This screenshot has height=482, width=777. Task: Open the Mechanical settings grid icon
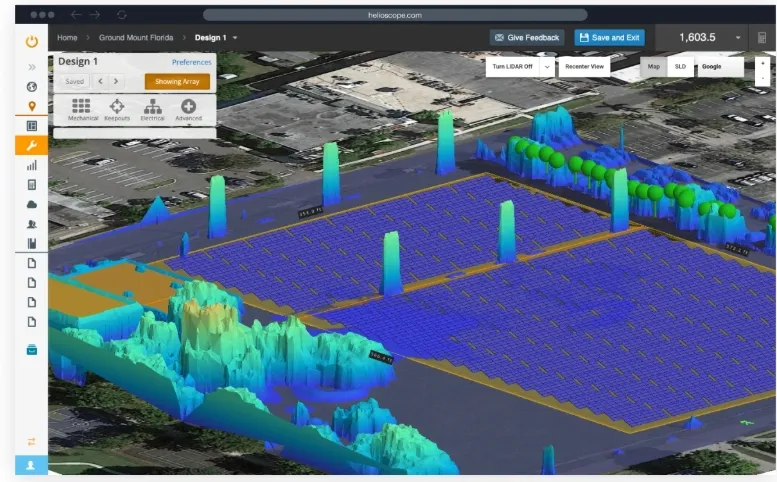point(82,107)
